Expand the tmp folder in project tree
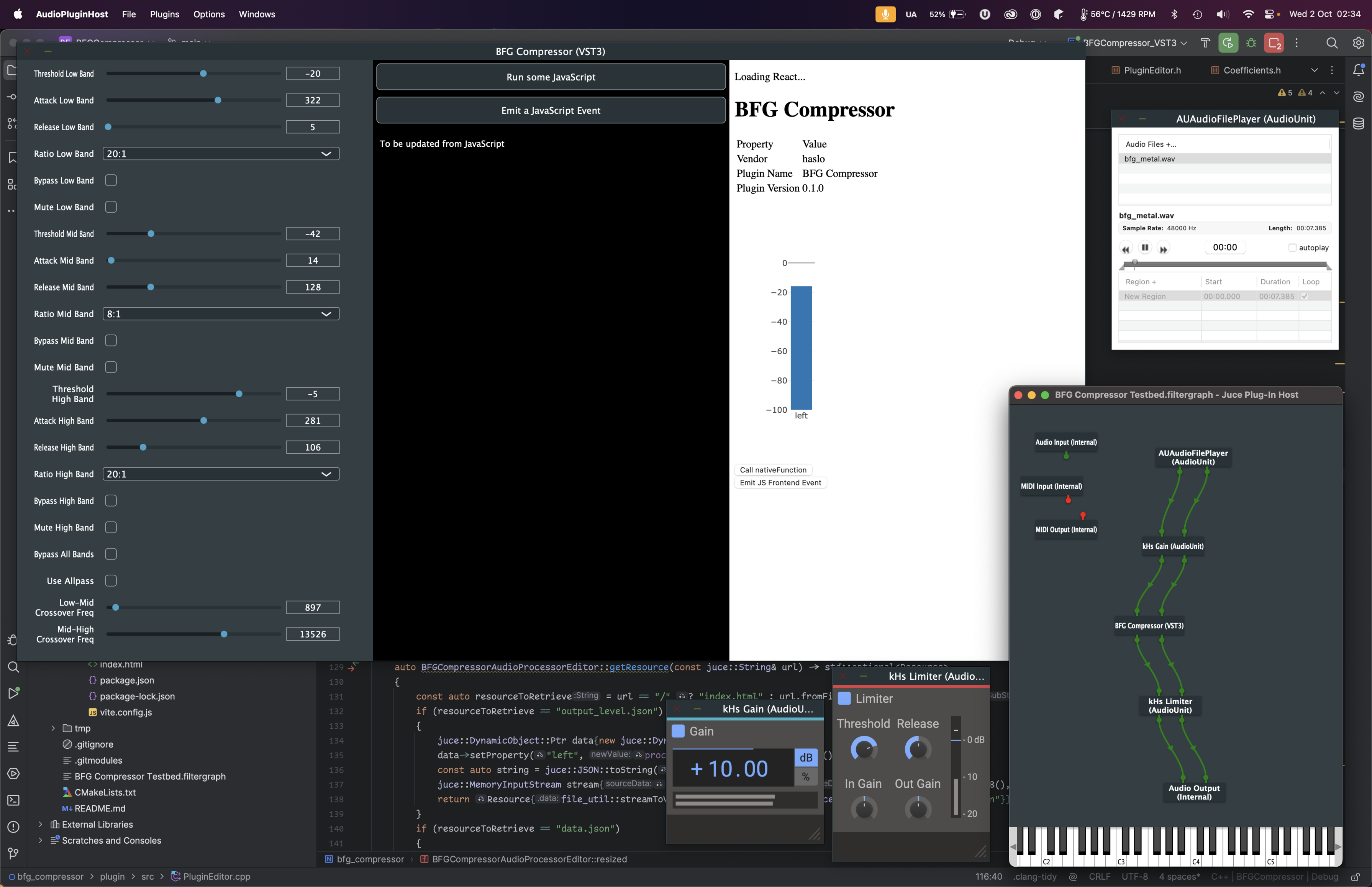The width and height of the screenshot is (1372, 887). point(54,728)
